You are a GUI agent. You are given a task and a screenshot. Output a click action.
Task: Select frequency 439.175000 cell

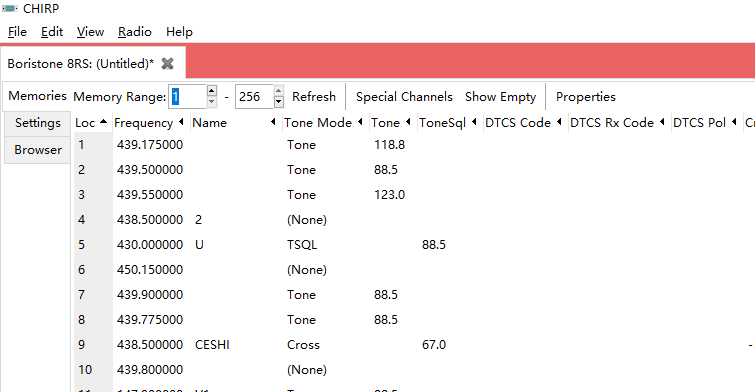(x=150, y=144)
